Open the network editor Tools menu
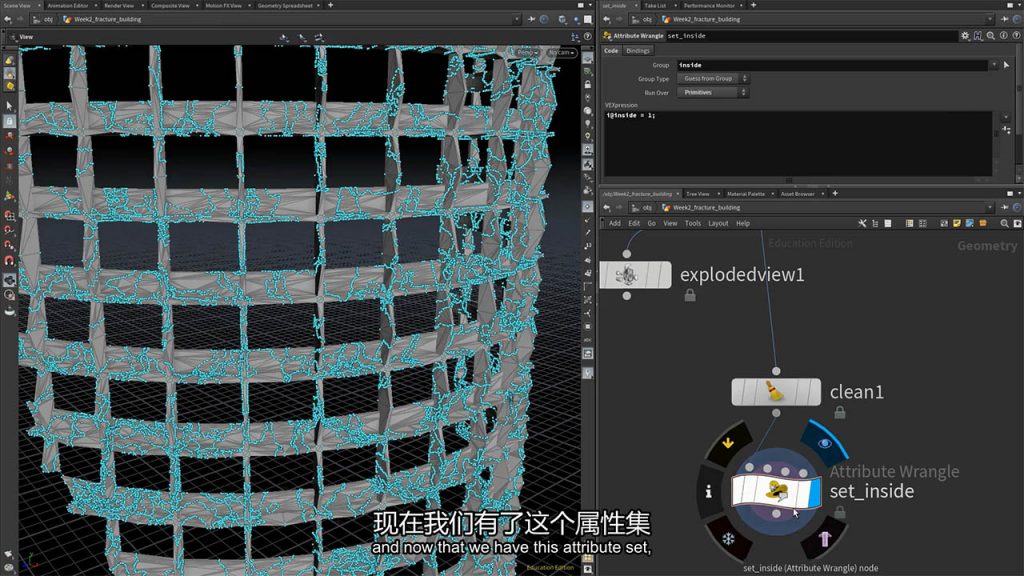 coord(693,223)
